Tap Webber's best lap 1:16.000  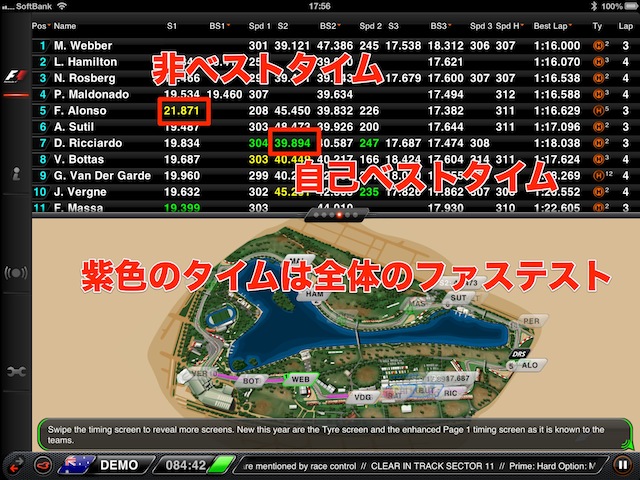[557, 45]
